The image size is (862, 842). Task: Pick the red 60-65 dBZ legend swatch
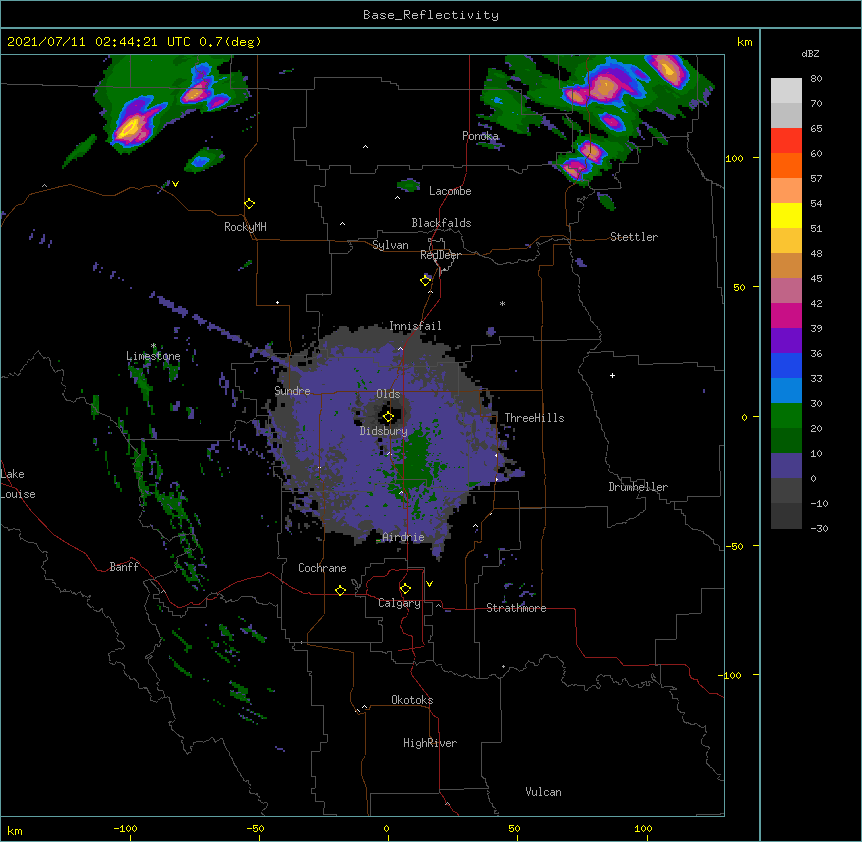tap(786, 140)
